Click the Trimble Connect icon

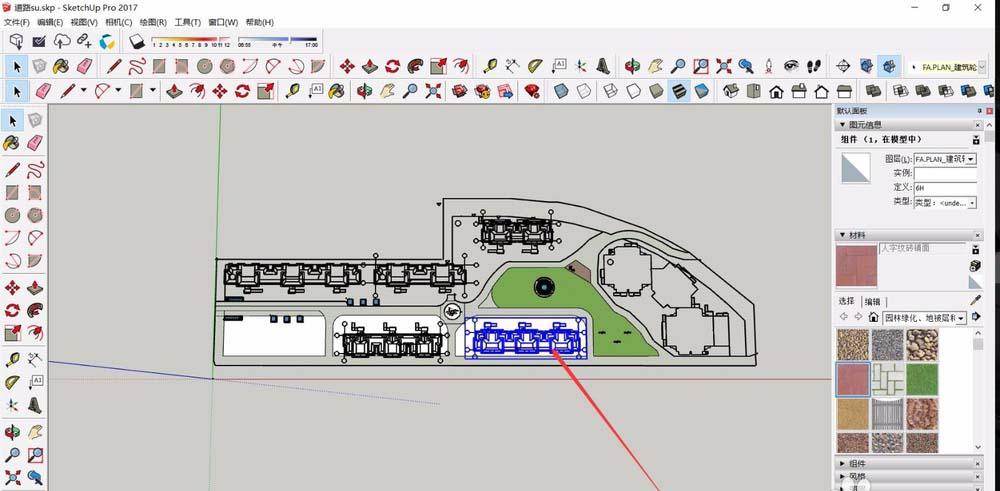(x=107, y=41)
